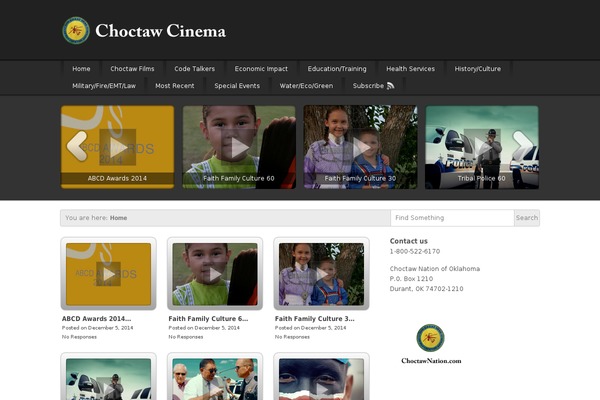Screen dimensions: 600x400
Task: Open the face close-up video thumbnail
Action: 321,379
